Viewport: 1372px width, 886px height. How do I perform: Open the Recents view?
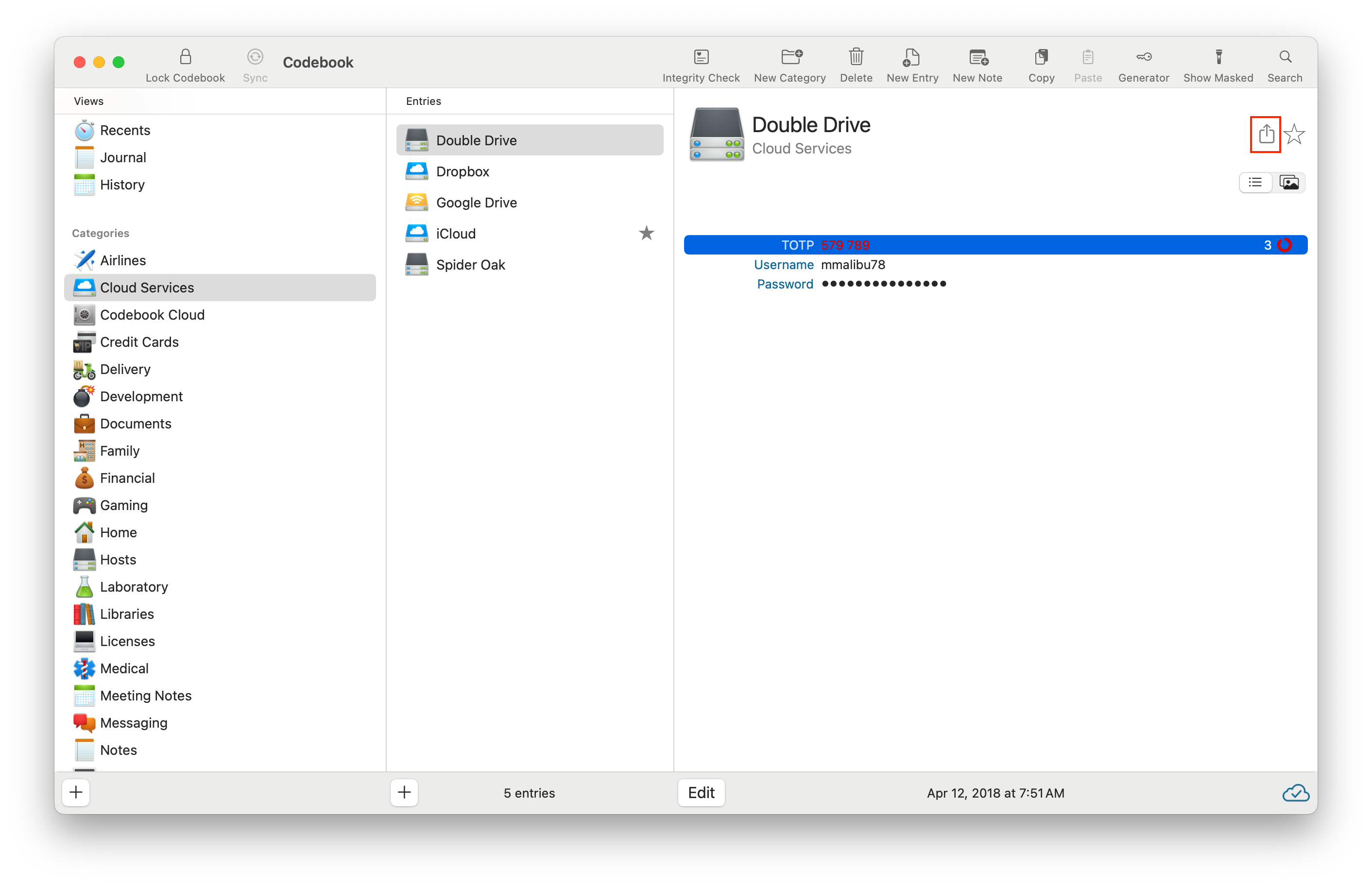(x=125, y=131)
